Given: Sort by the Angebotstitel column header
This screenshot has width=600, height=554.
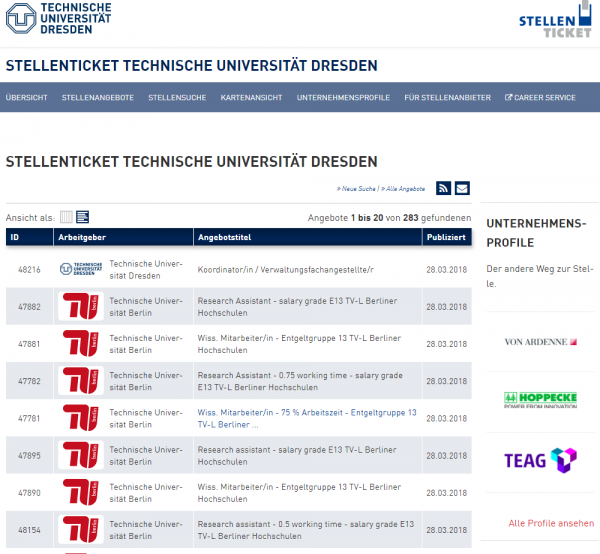Looking at the screenshot, I should 308,237.
